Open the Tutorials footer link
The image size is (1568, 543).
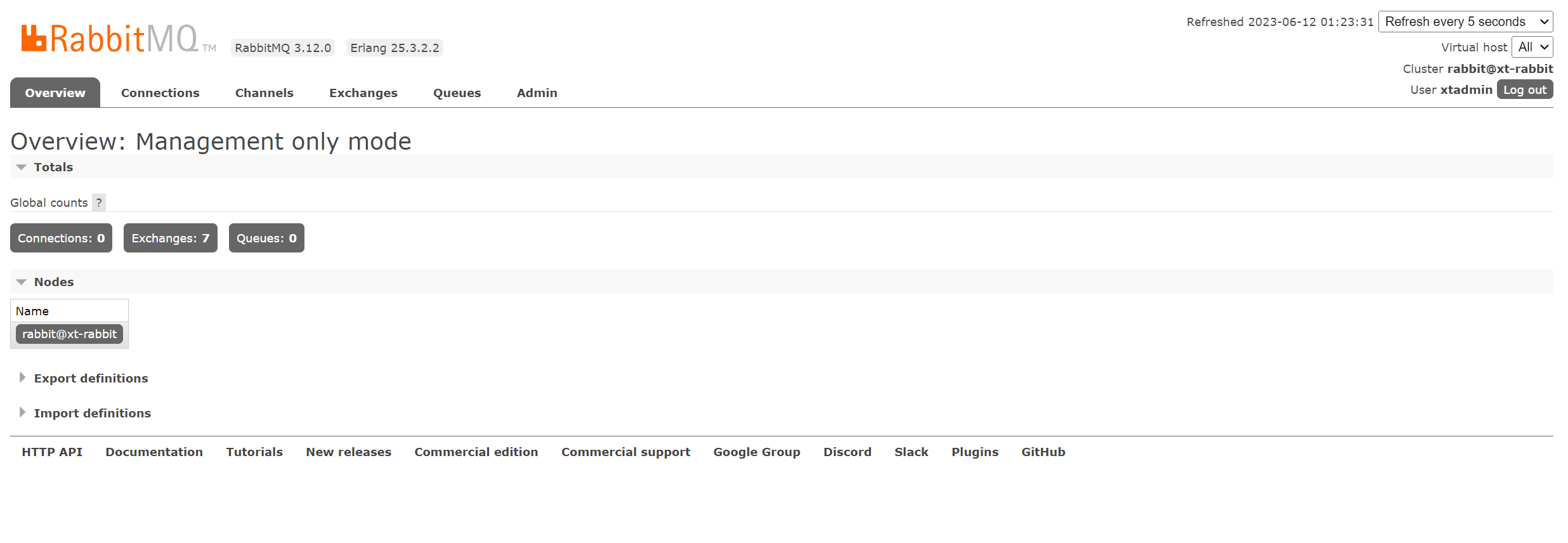[254, 452]
